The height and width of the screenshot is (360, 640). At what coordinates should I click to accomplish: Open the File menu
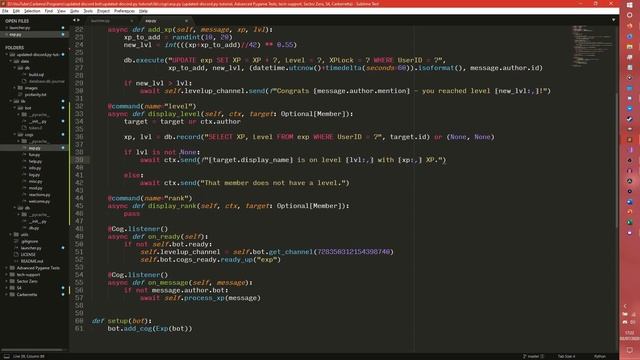point(5,11)
